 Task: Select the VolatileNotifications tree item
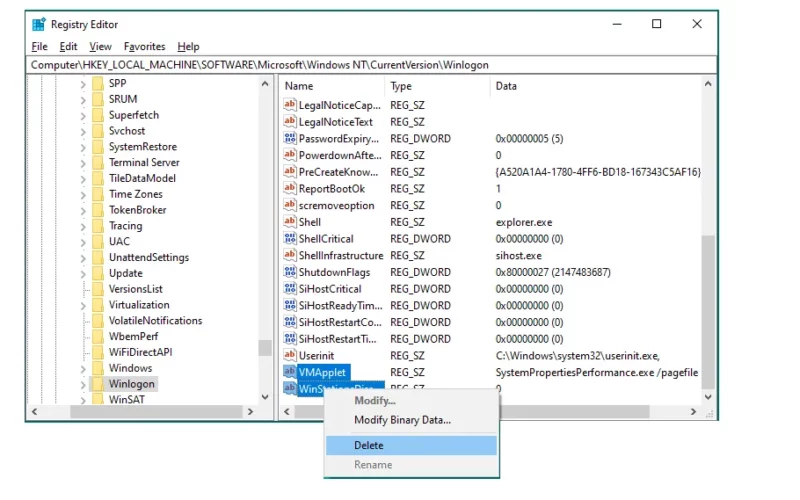coord(155,320)
